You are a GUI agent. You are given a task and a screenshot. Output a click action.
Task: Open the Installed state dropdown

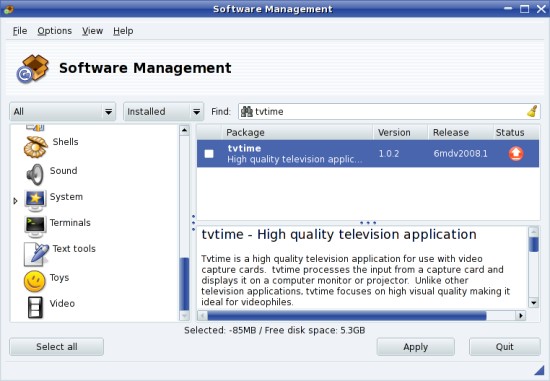(x=163, y=112)
